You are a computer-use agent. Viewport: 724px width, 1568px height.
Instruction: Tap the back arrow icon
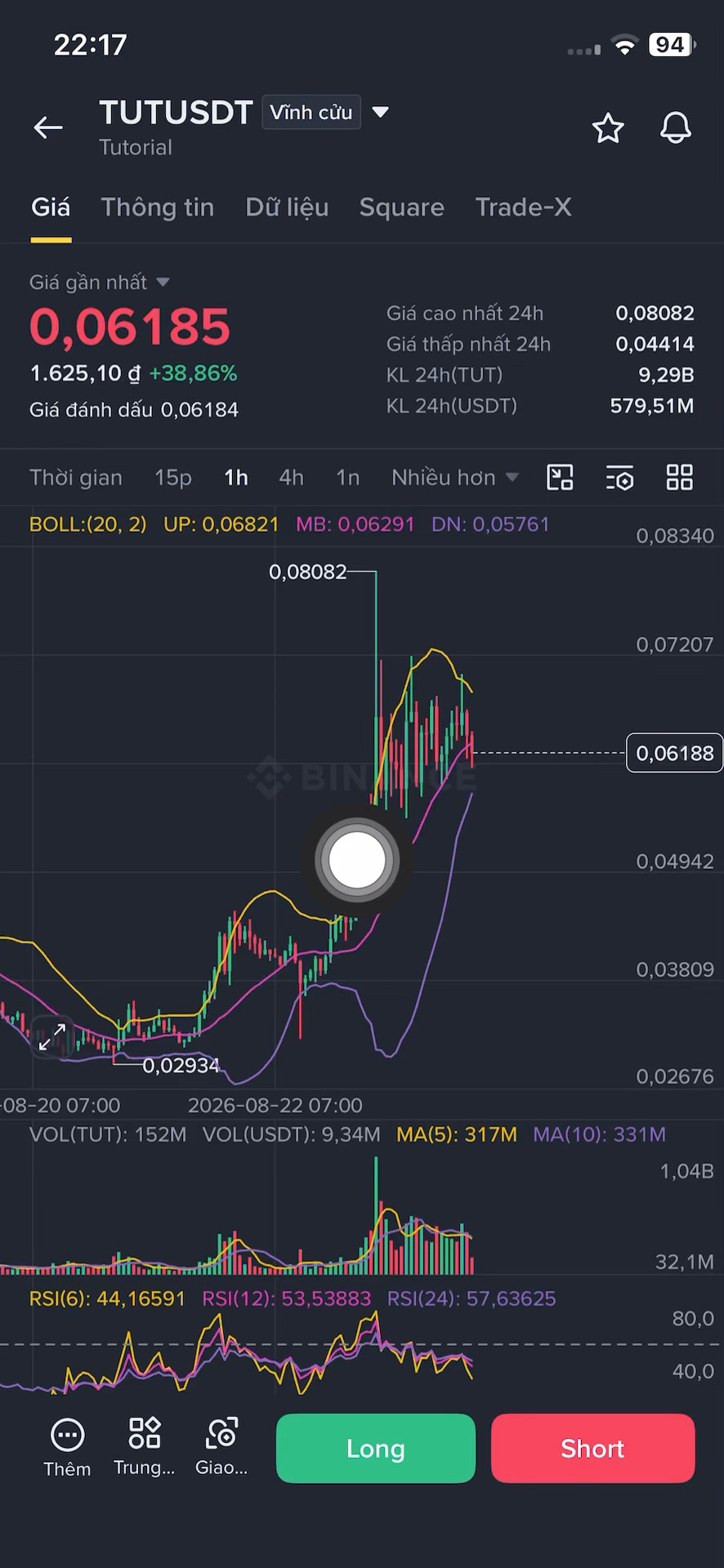(48, 127)
